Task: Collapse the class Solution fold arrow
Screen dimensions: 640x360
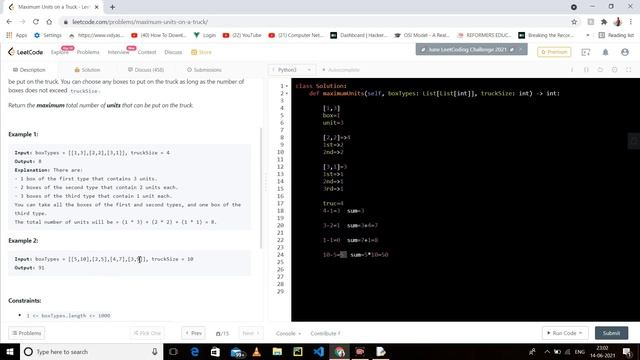Action: [287, 86]
